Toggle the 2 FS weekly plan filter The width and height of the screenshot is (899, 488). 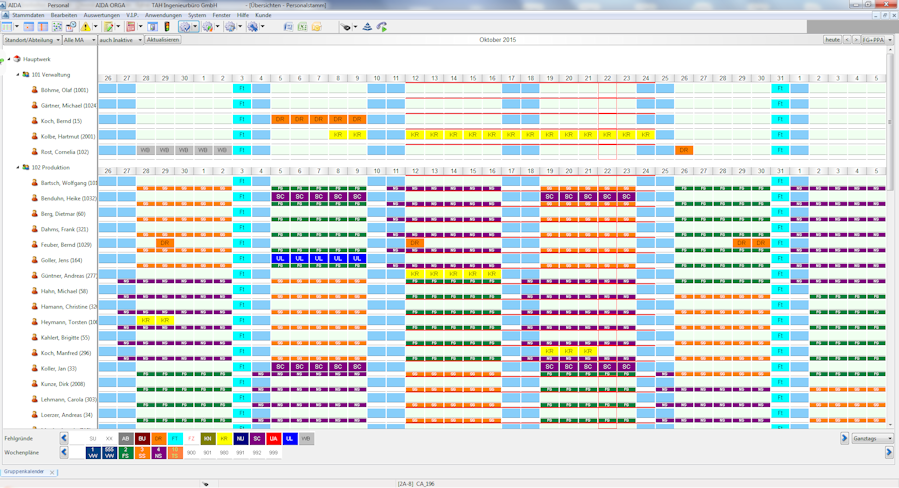(x=125, y=453)
